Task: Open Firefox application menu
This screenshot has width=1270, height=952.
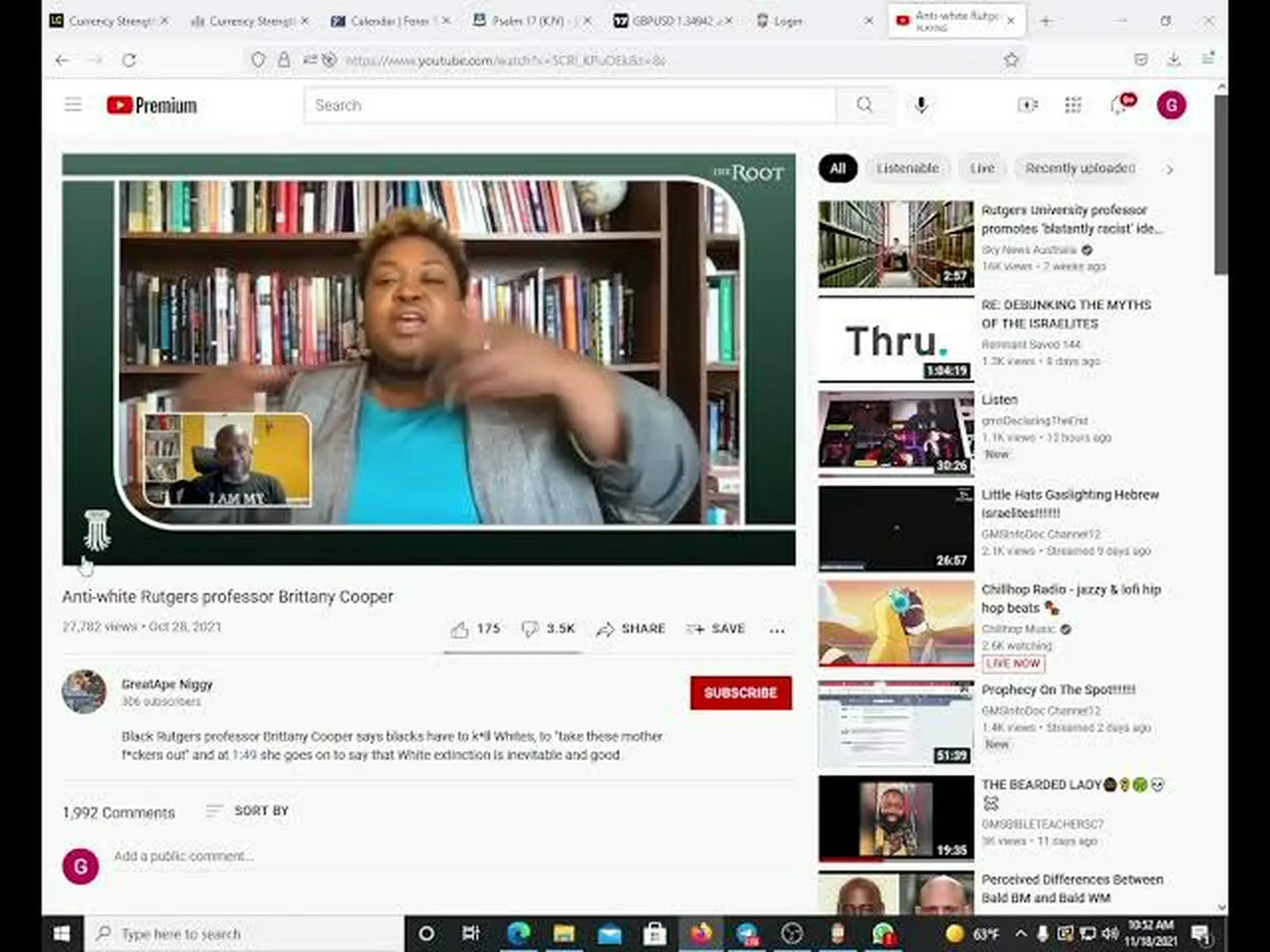Action: (x=1207, y=59)
